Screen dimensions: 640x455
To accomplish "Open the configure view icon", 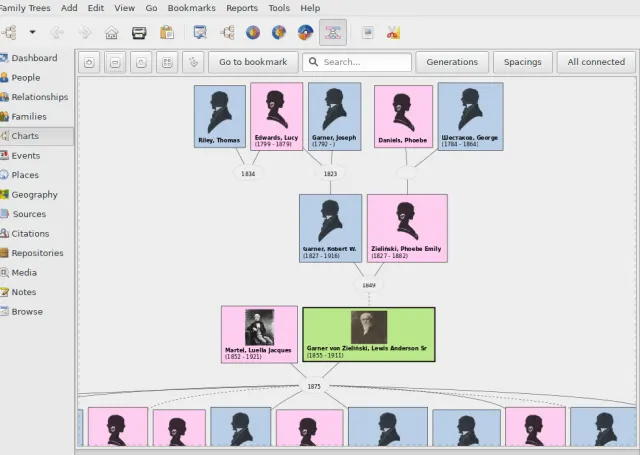I will 200,32.
